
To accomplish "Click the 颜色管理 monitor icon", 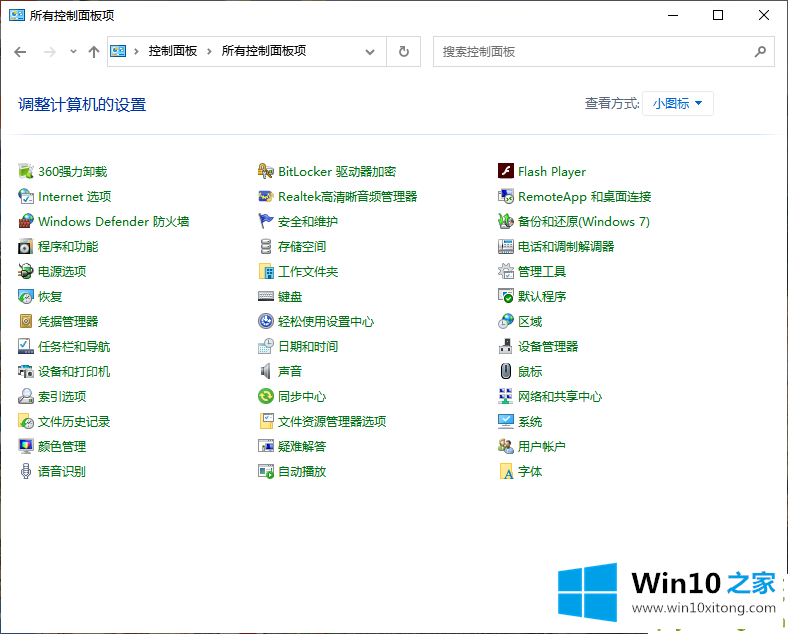I will click(x=26, y=446).
